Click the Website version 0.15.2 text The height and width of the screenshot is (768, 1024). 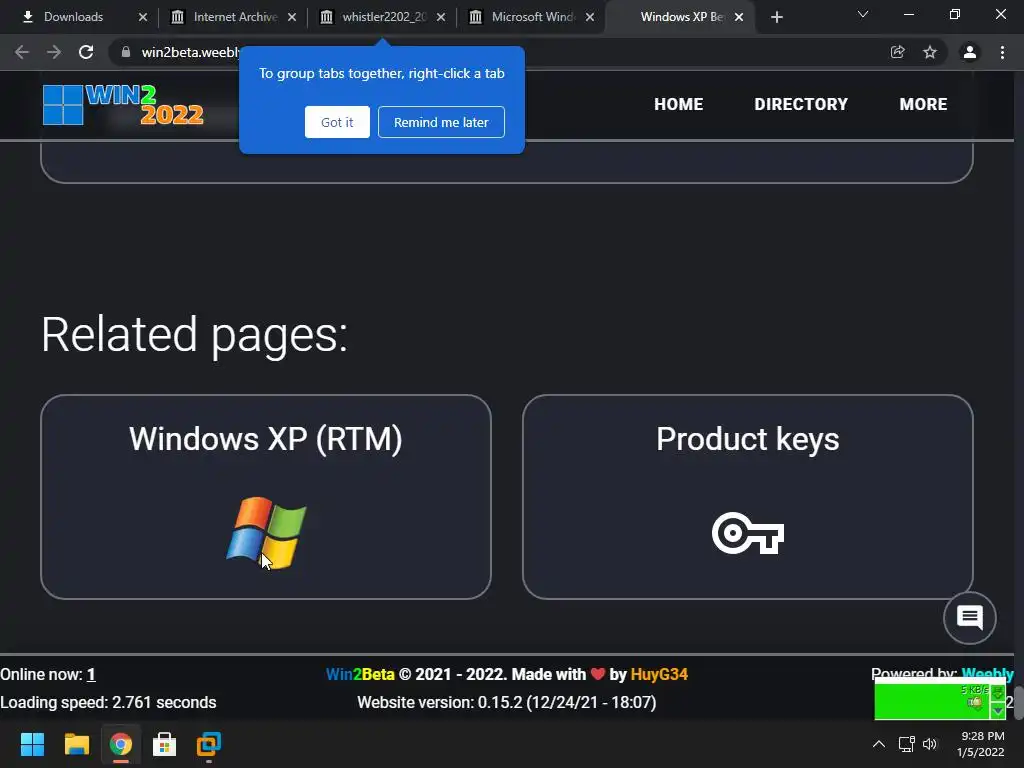[507, 702]
